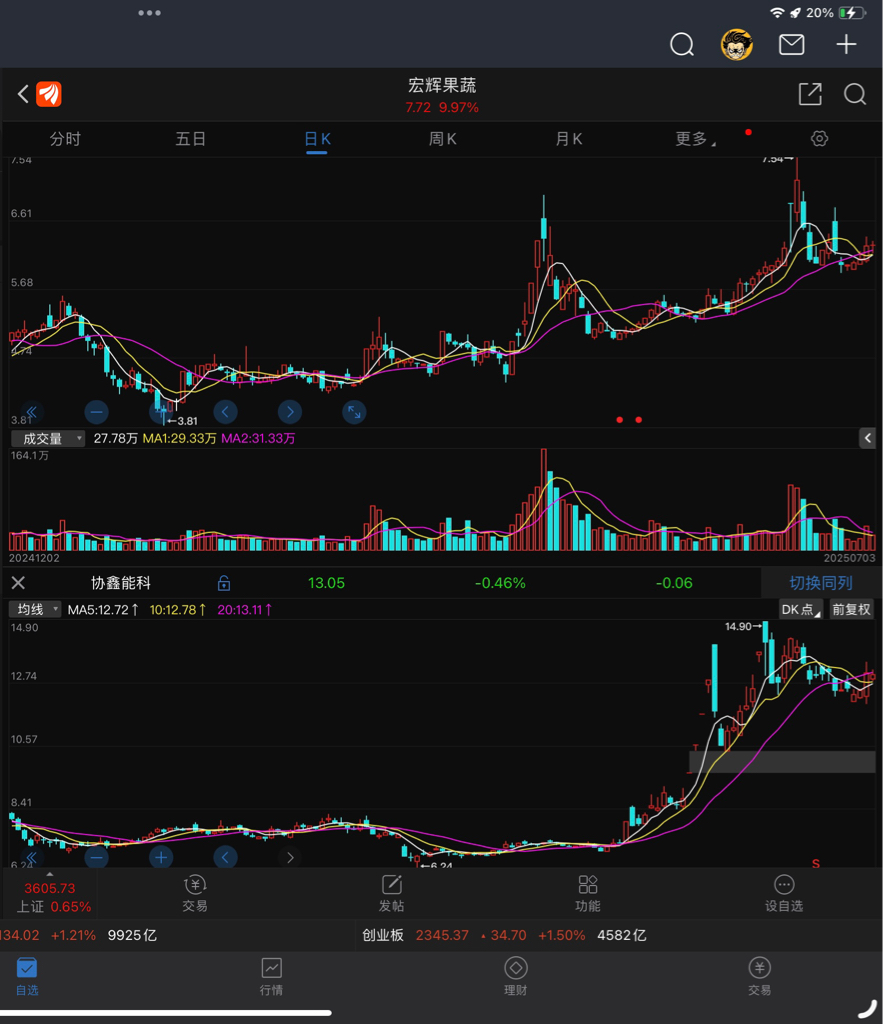Zoom out the bottom chart
This screenshot has width=883, height=1024.
coord(97,857)
